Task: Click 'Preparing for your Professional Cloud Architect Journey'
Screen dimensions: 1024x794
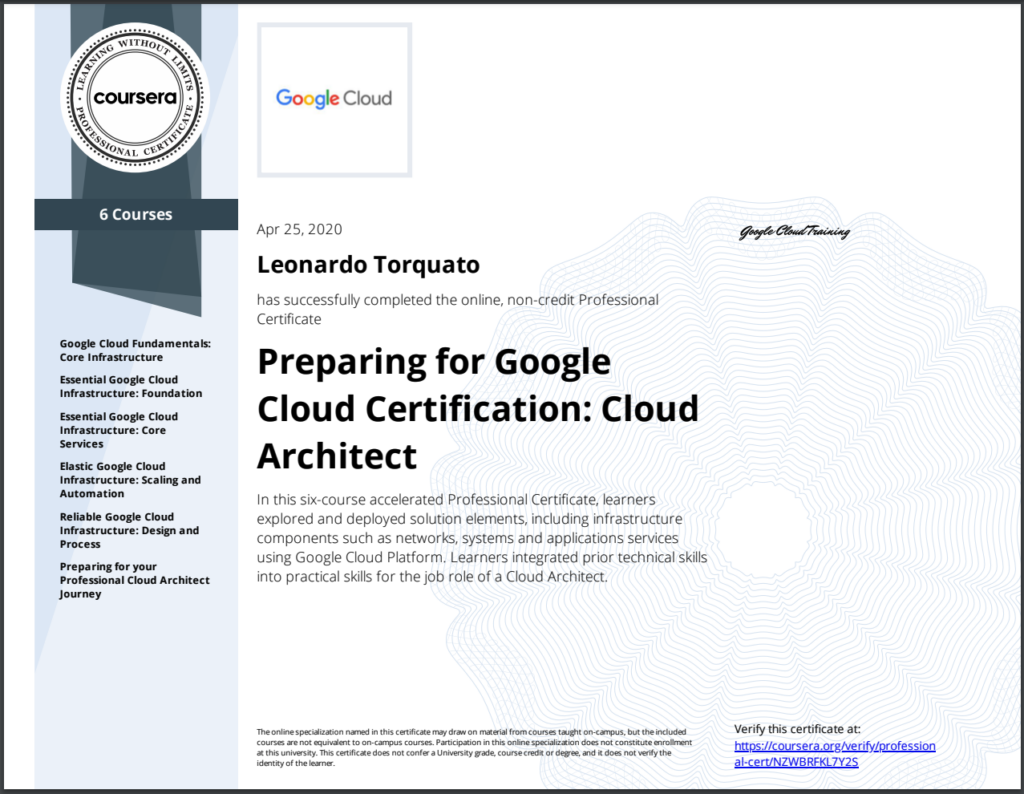Action: [x=135, y=580]
